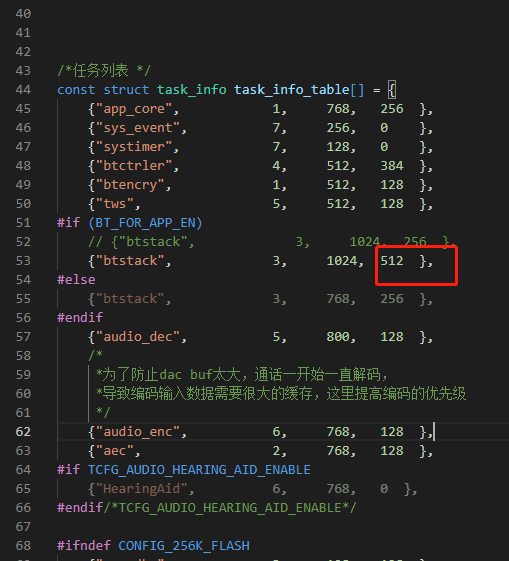Click value 384 on btctrler line
Image resolution: width=509 pixels, height=561 pixels.
tap(392, 166)
